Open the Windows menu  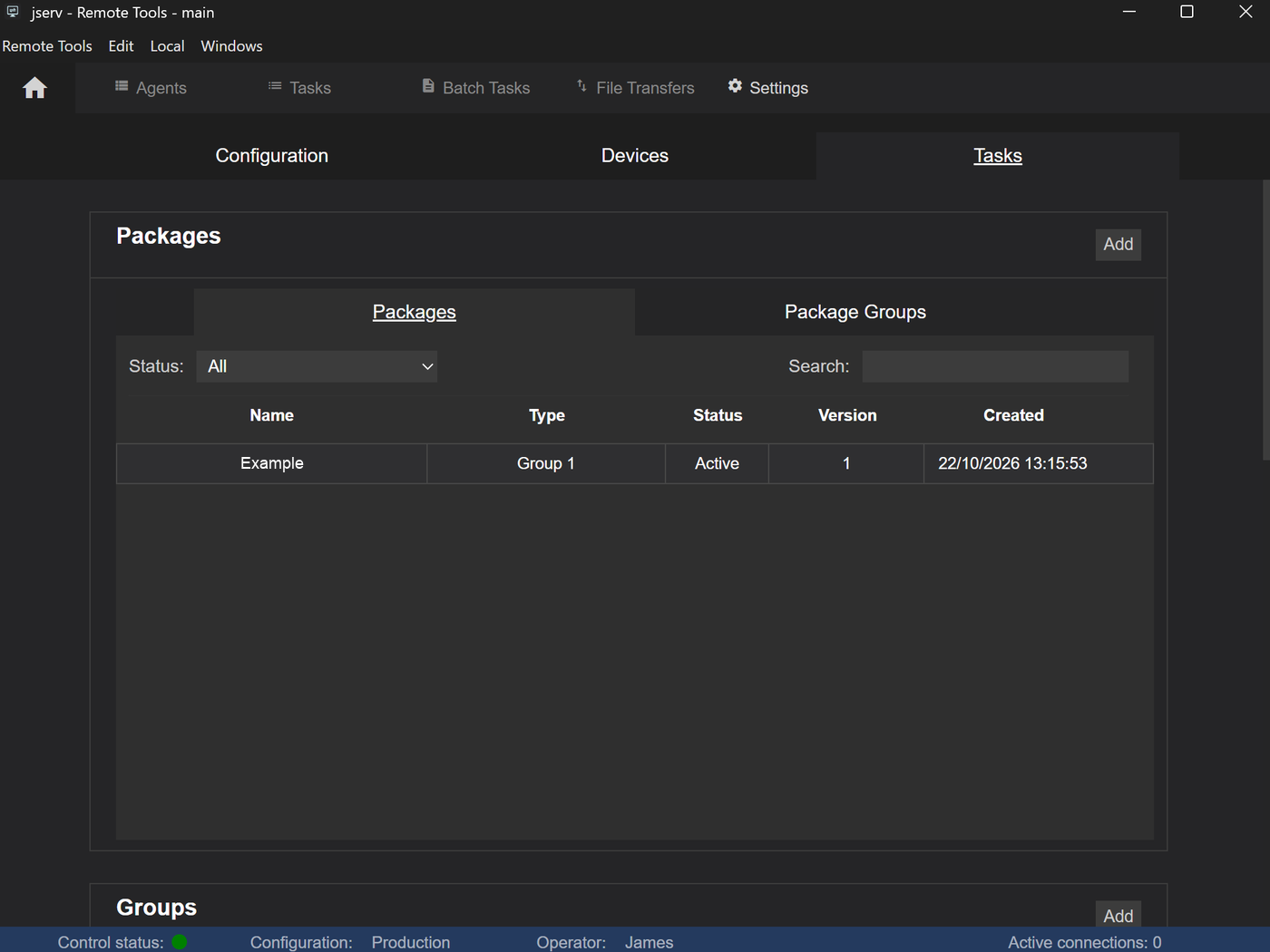(x=231, y=46)
